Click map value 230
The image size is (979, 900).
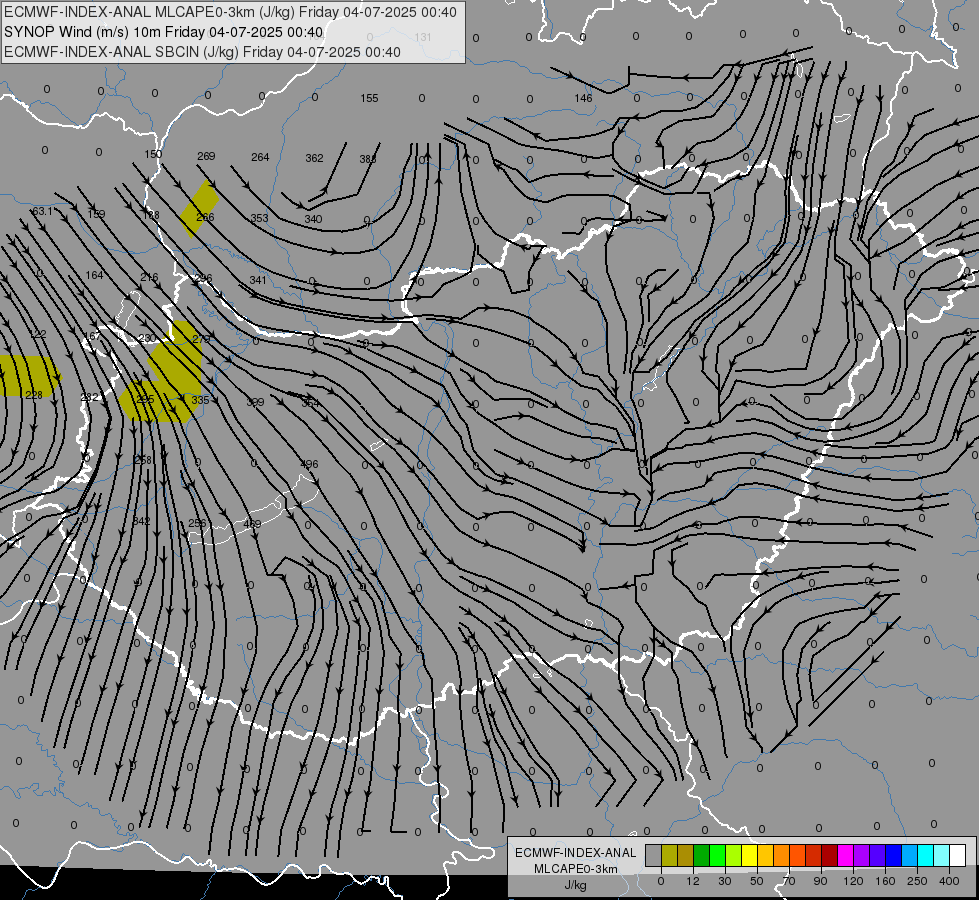pyautogui.click(x=147, y=338)
